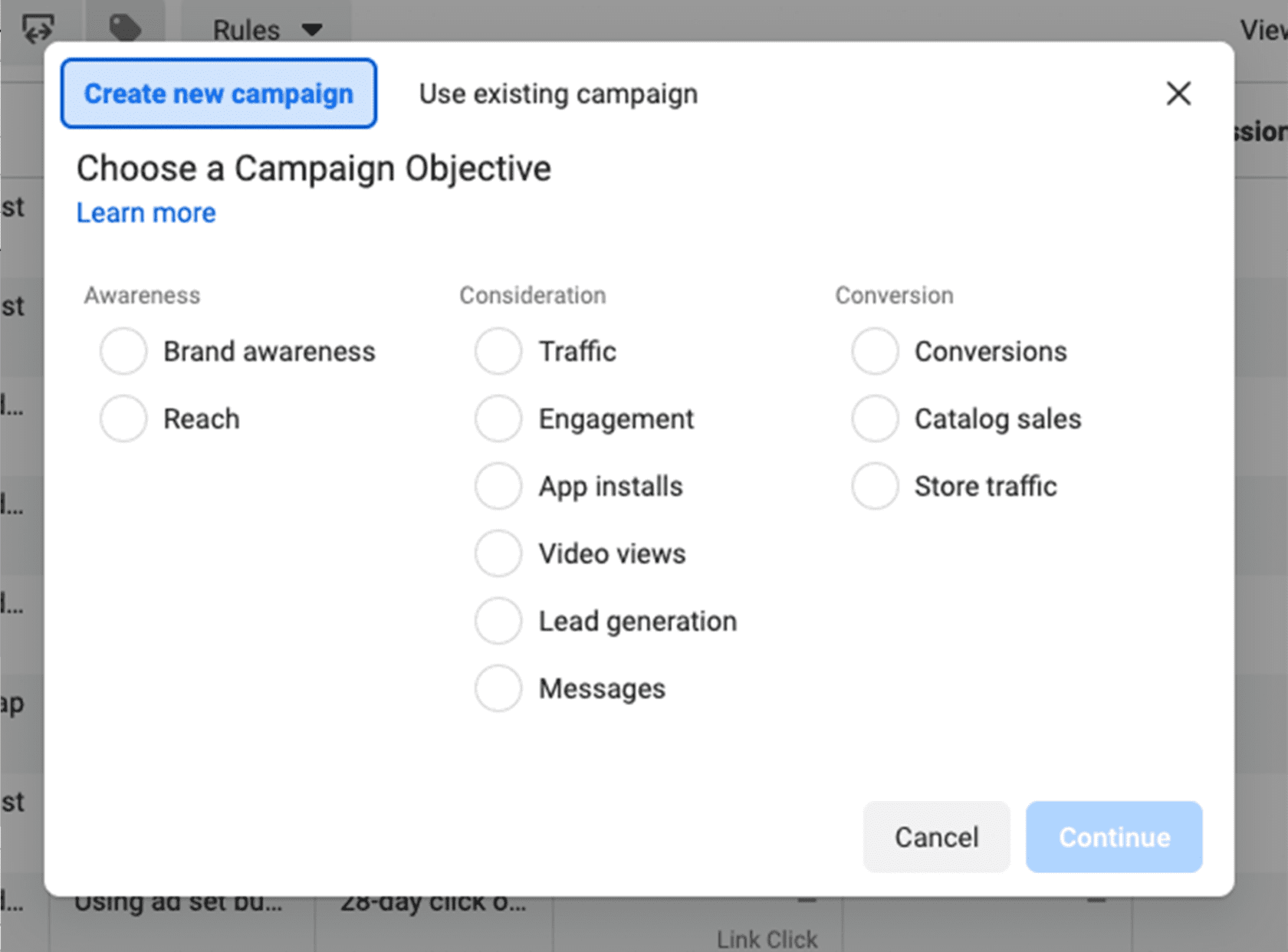Choose the Reach objective
1288x952 pixels.
coord(123,419)
